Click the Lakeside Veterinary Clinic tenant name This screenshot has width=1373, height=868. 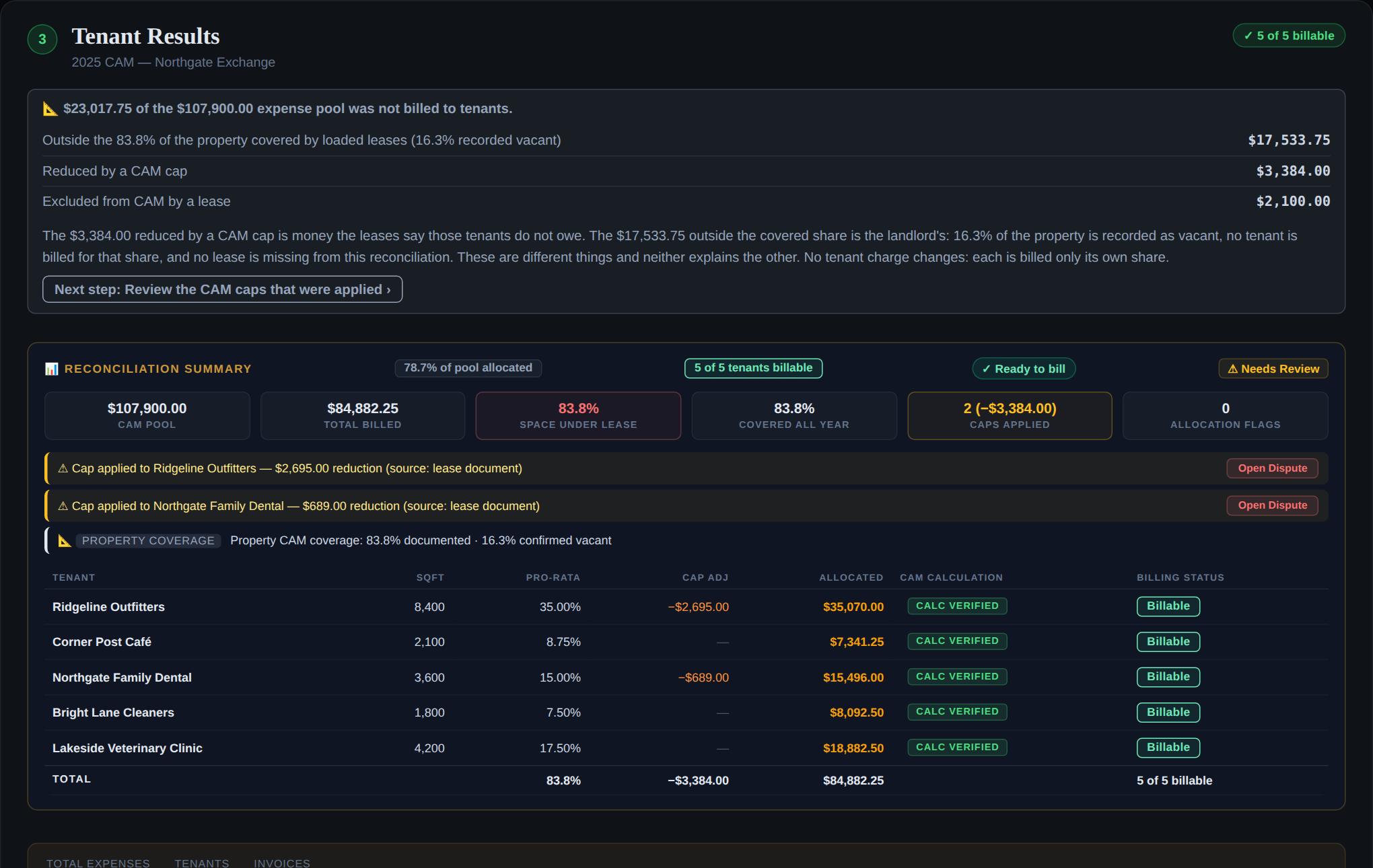click(127, 748)
